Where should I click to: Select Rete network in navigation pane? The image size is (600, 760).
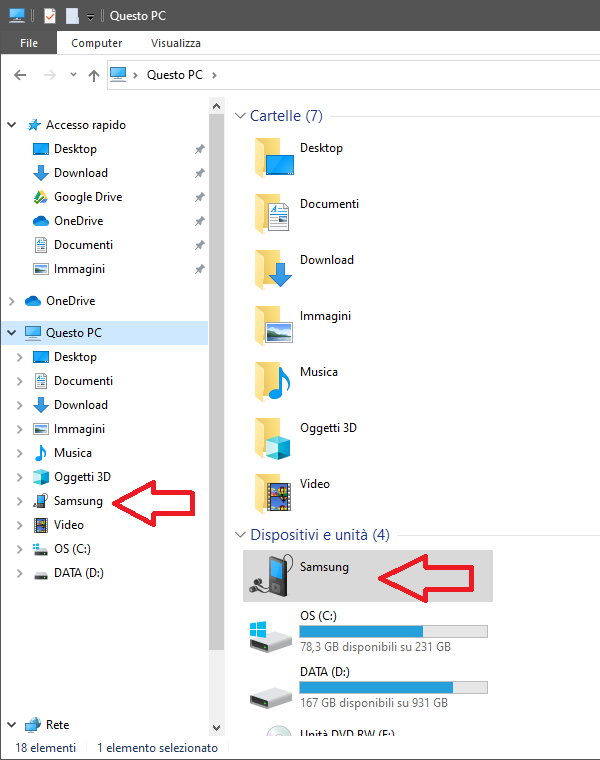(57, 725)
